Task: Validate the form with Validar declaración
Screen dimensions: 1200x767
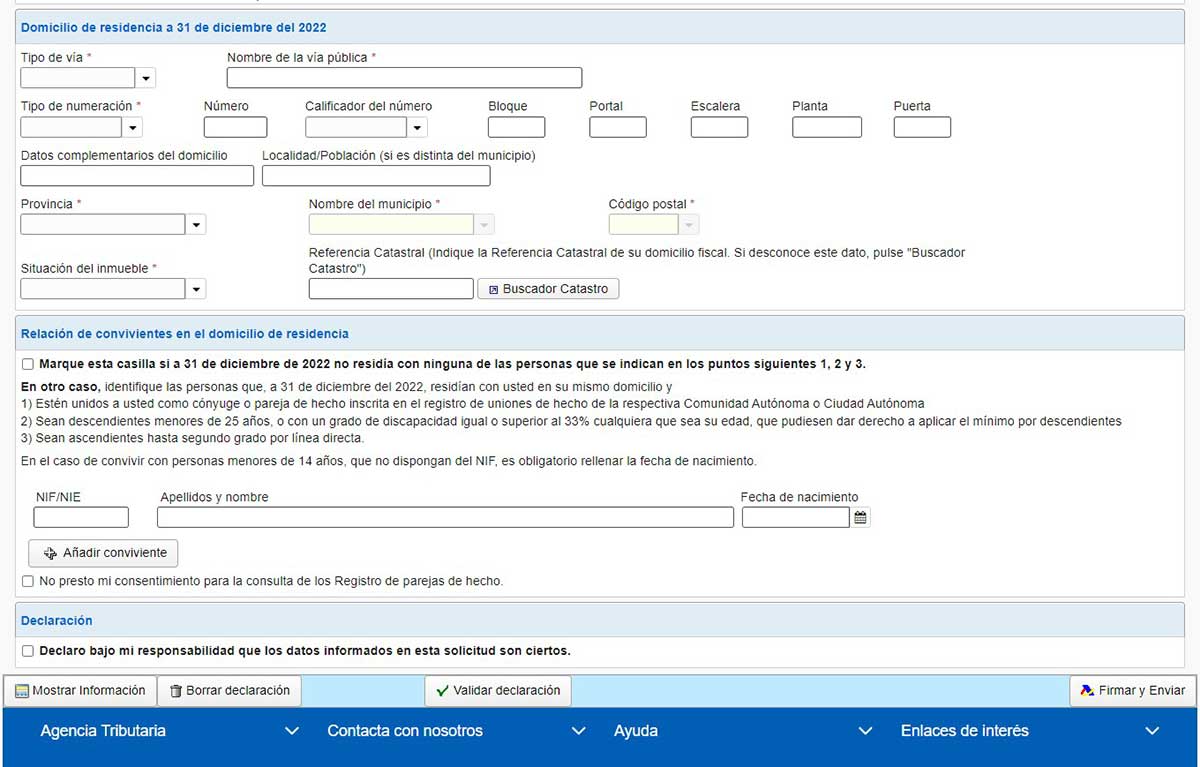Action: (498, 691)
